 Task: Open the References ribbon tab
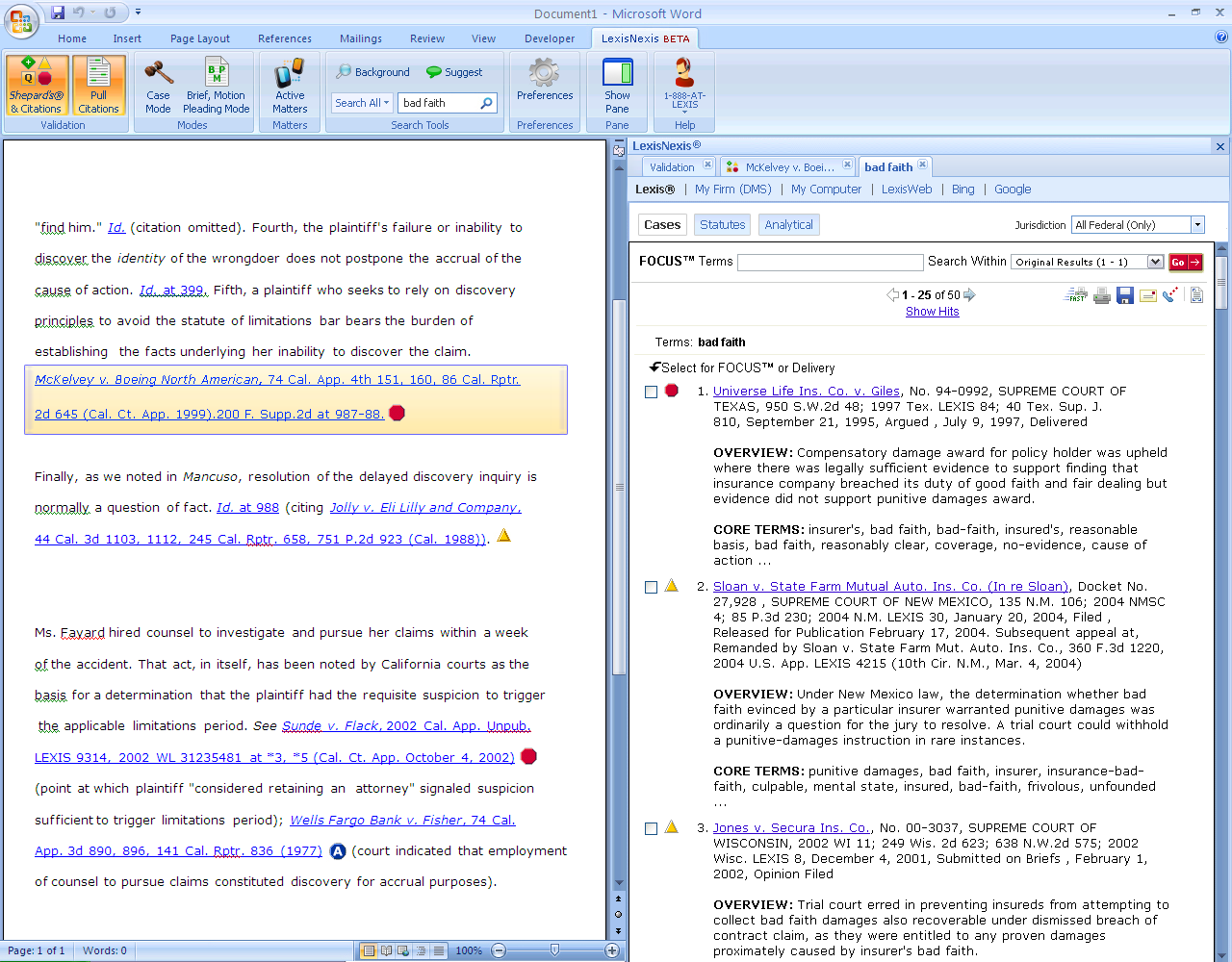[x=285, y=38]
